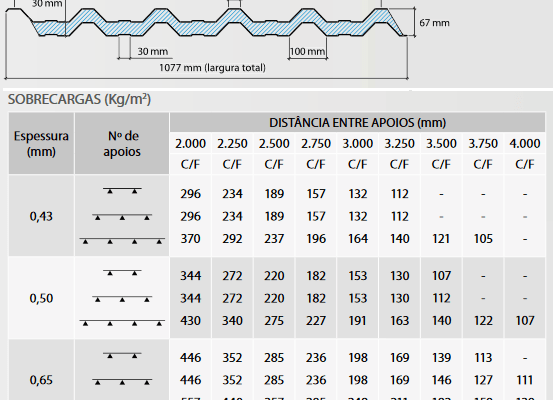Select the 4.000 distance column header

pos(525,144)
